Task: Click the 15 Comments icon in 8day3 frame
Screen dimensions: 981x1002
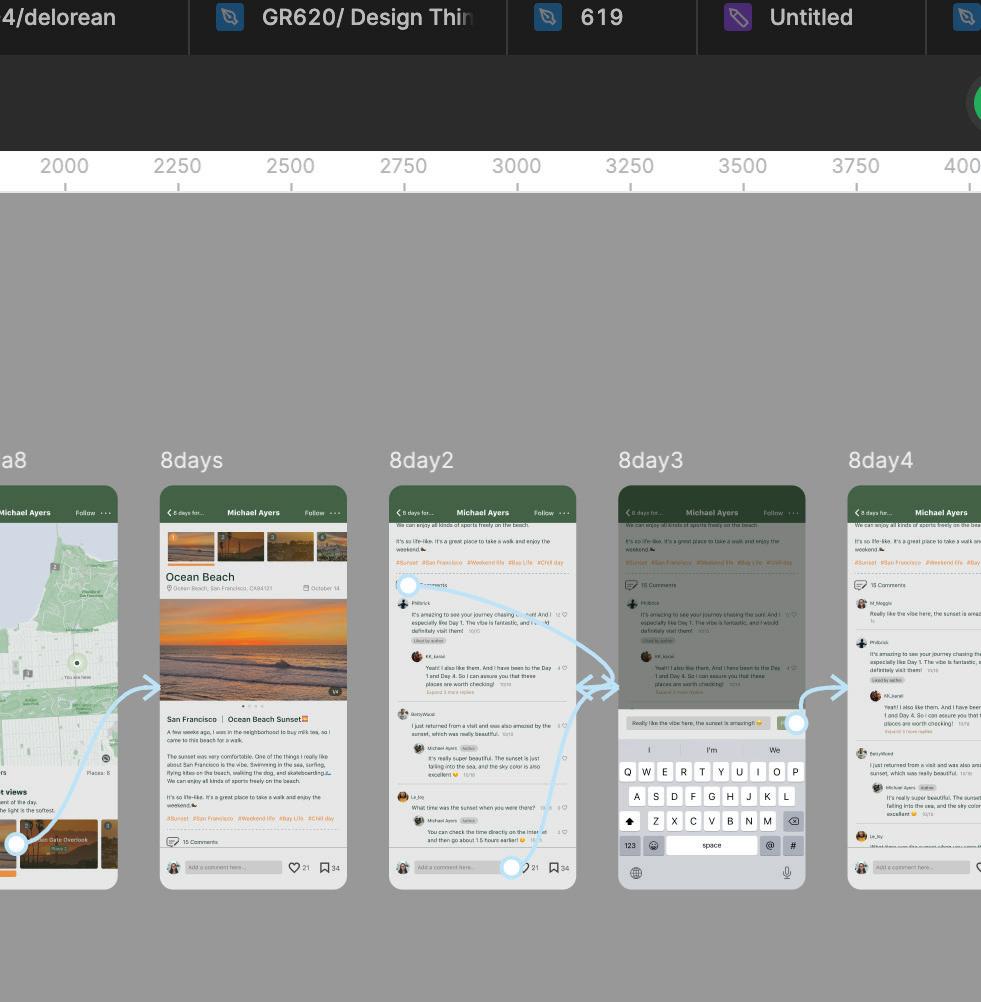Action: coord(631,585)
